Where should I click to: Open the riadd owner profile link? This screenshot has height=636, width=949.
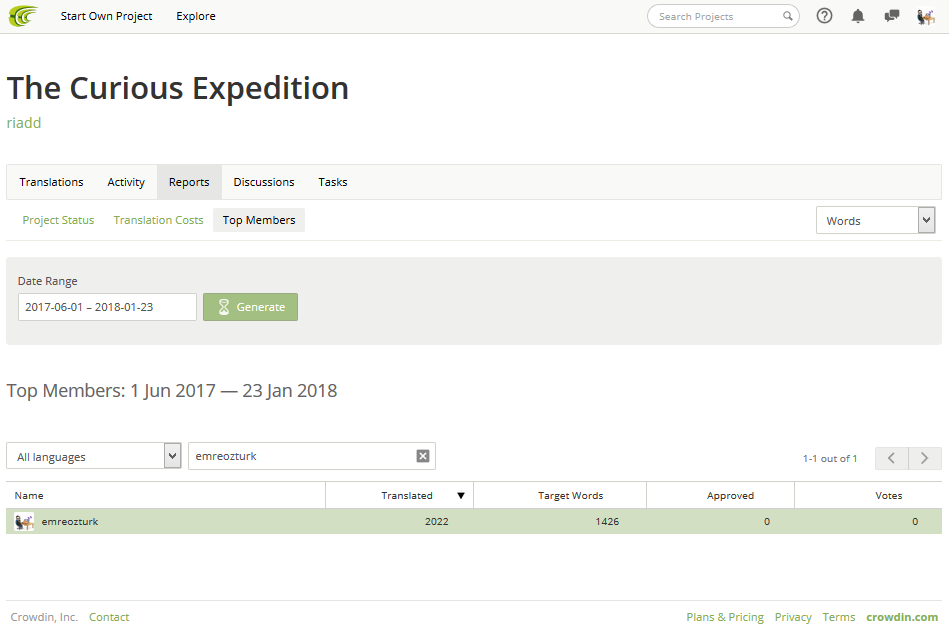tap(24, 123)
